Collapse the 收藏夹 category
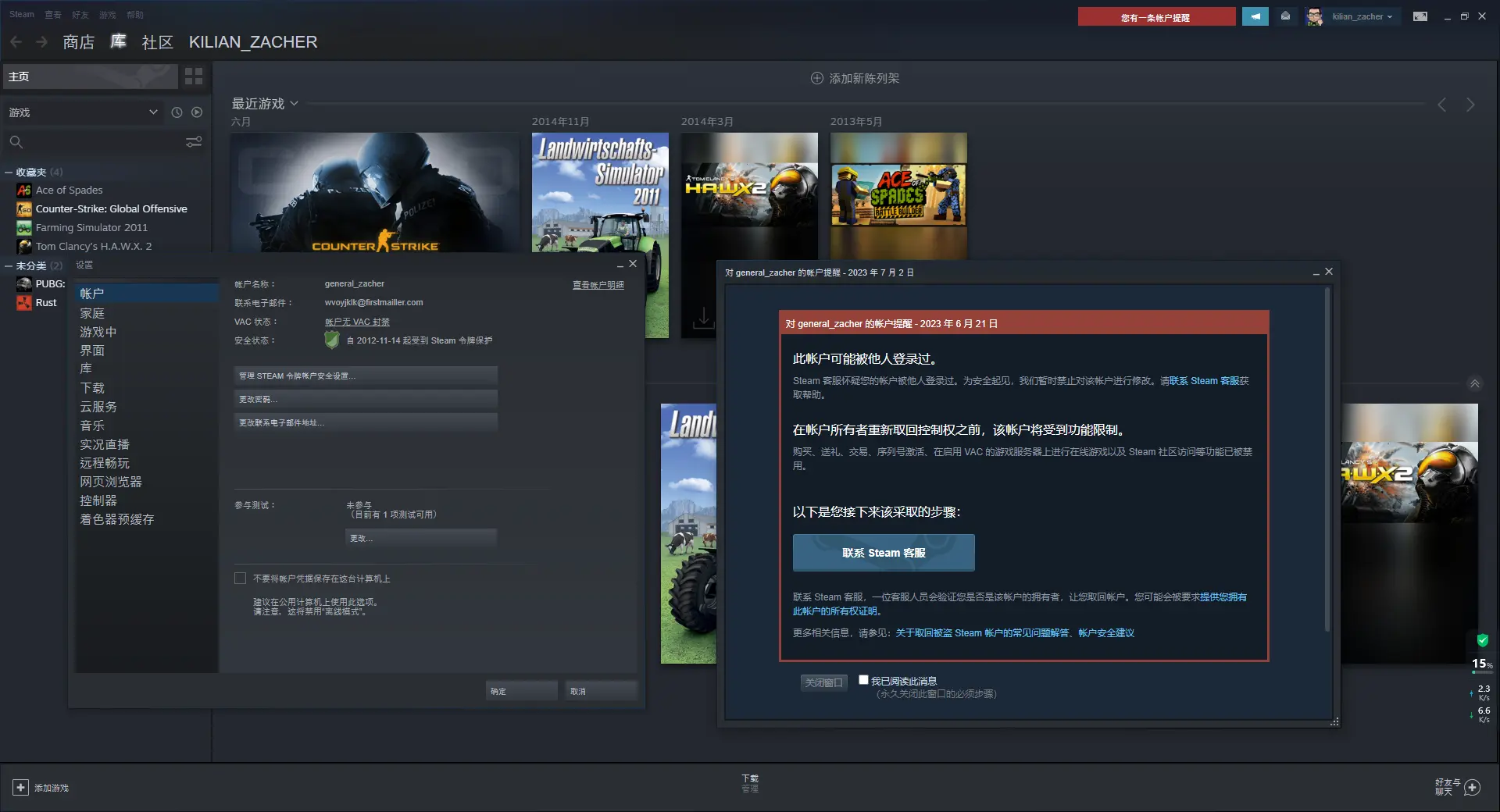The height and width of the screenshot is (812, 1500). click(x=9, y=172)
